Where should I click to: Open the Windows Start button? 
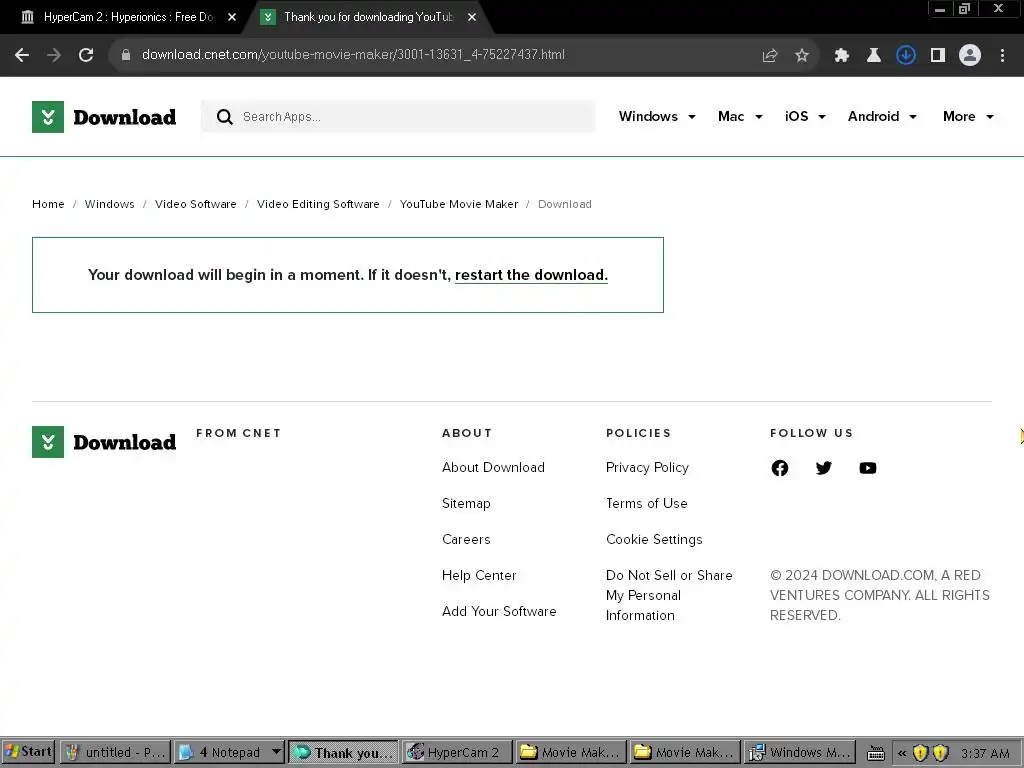coord(28,752)
